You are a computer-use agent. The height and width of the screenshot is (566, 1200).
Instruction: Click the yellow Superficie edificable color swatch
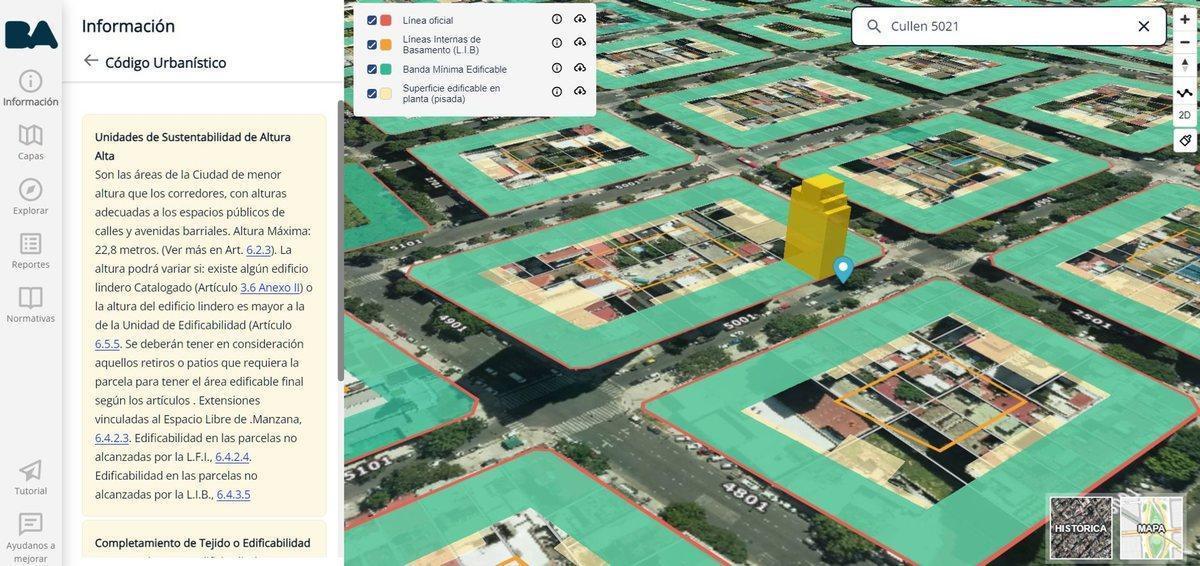click(x=386, y=93)
